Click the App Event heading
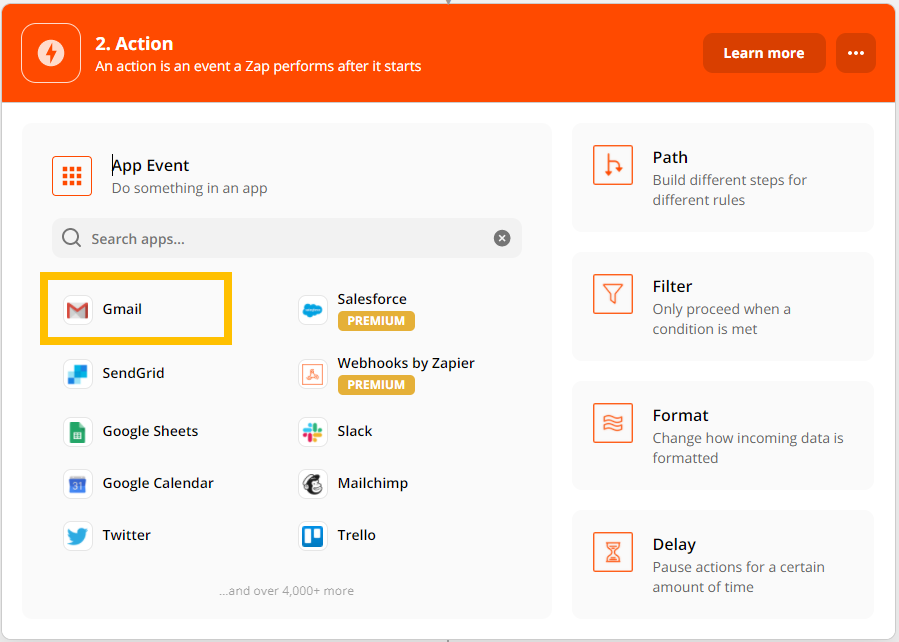The image size is (899, 642). click(150, 166)
